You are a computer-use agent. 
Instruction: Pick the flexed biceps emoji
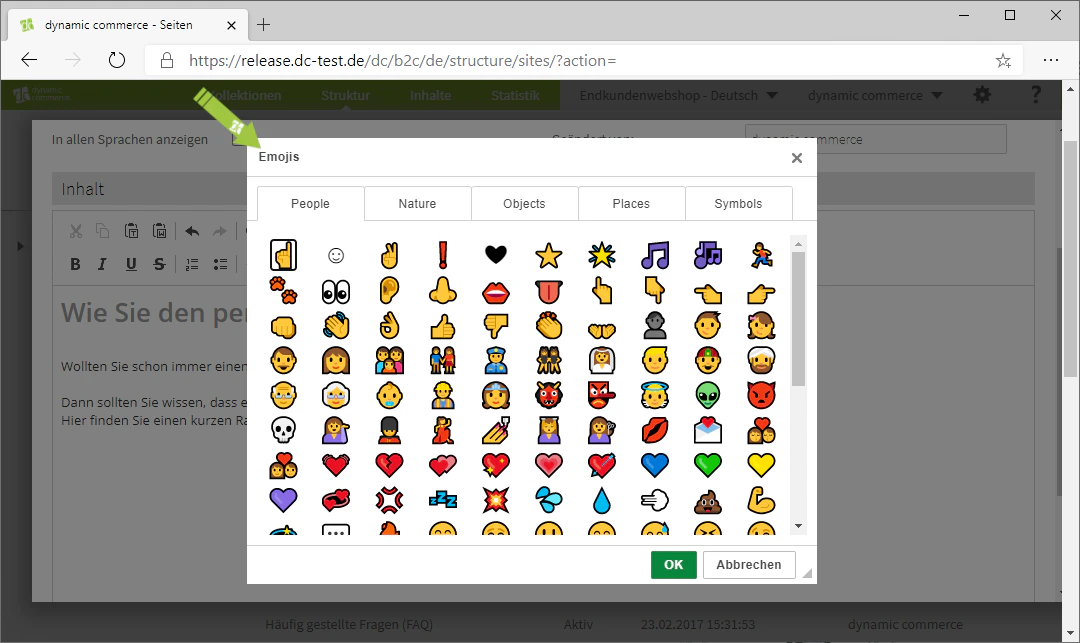pyautogui.click(x=761, y=500)
